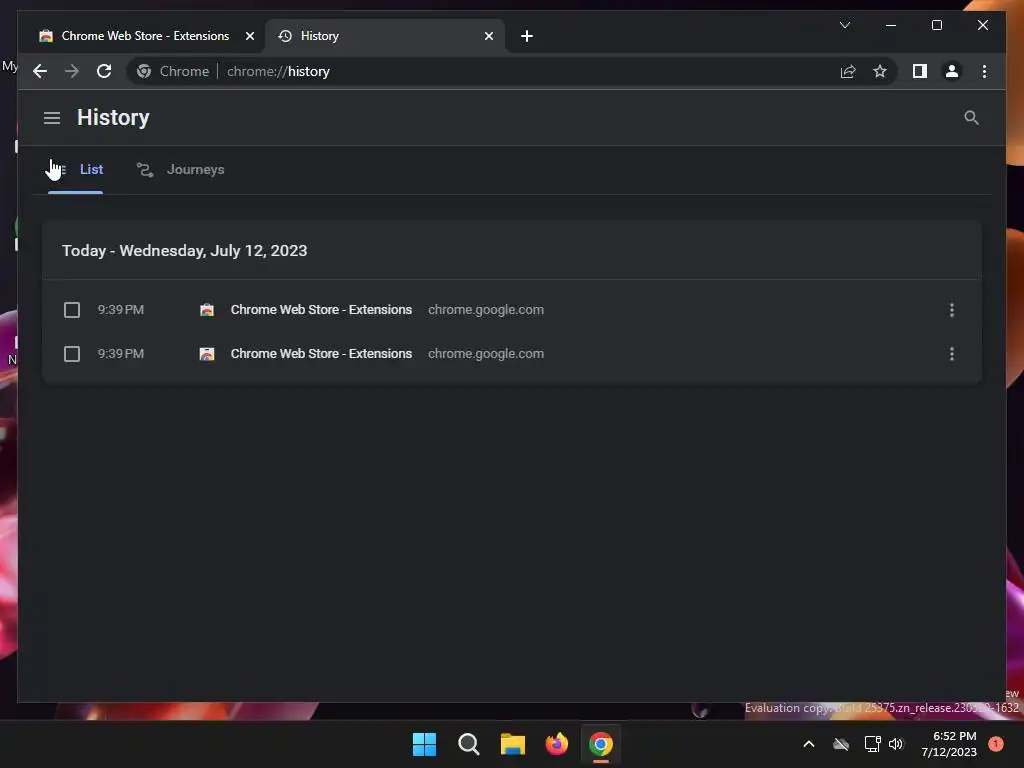The image size is (1024, 768).
Task: Click first entry's chrome.google.com domain text
Action: click(x=486, y=310)
